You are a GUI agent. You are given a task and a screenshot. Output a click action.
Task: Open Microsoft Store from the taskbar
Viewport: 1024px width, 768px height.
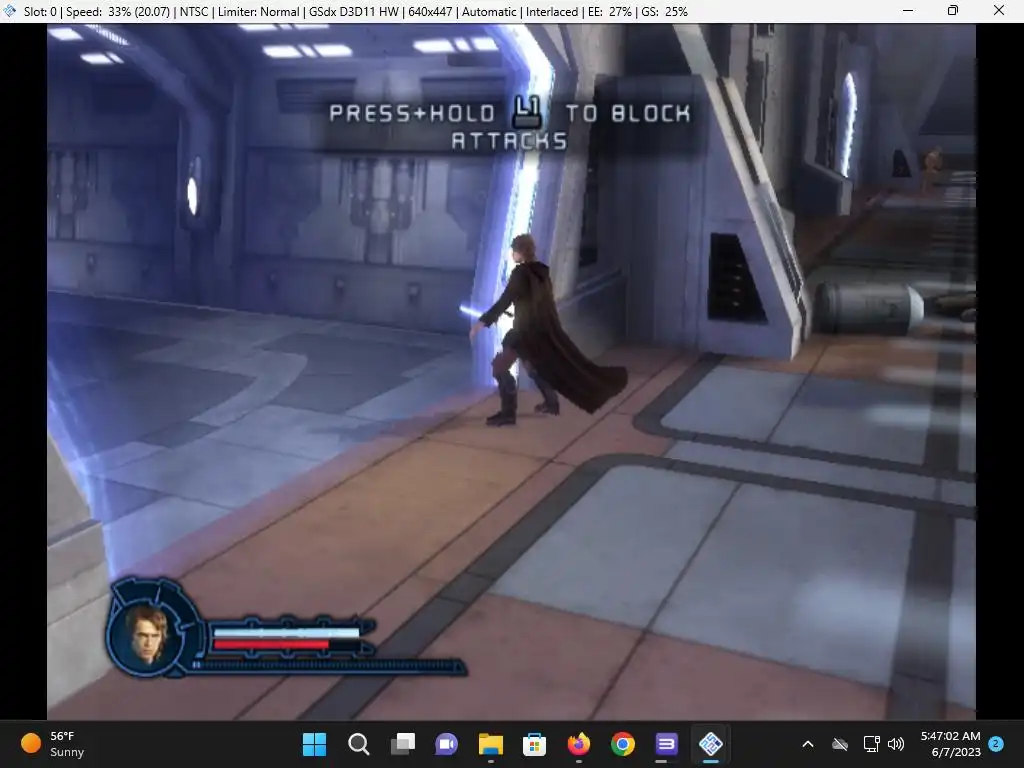tap(534, 744)
